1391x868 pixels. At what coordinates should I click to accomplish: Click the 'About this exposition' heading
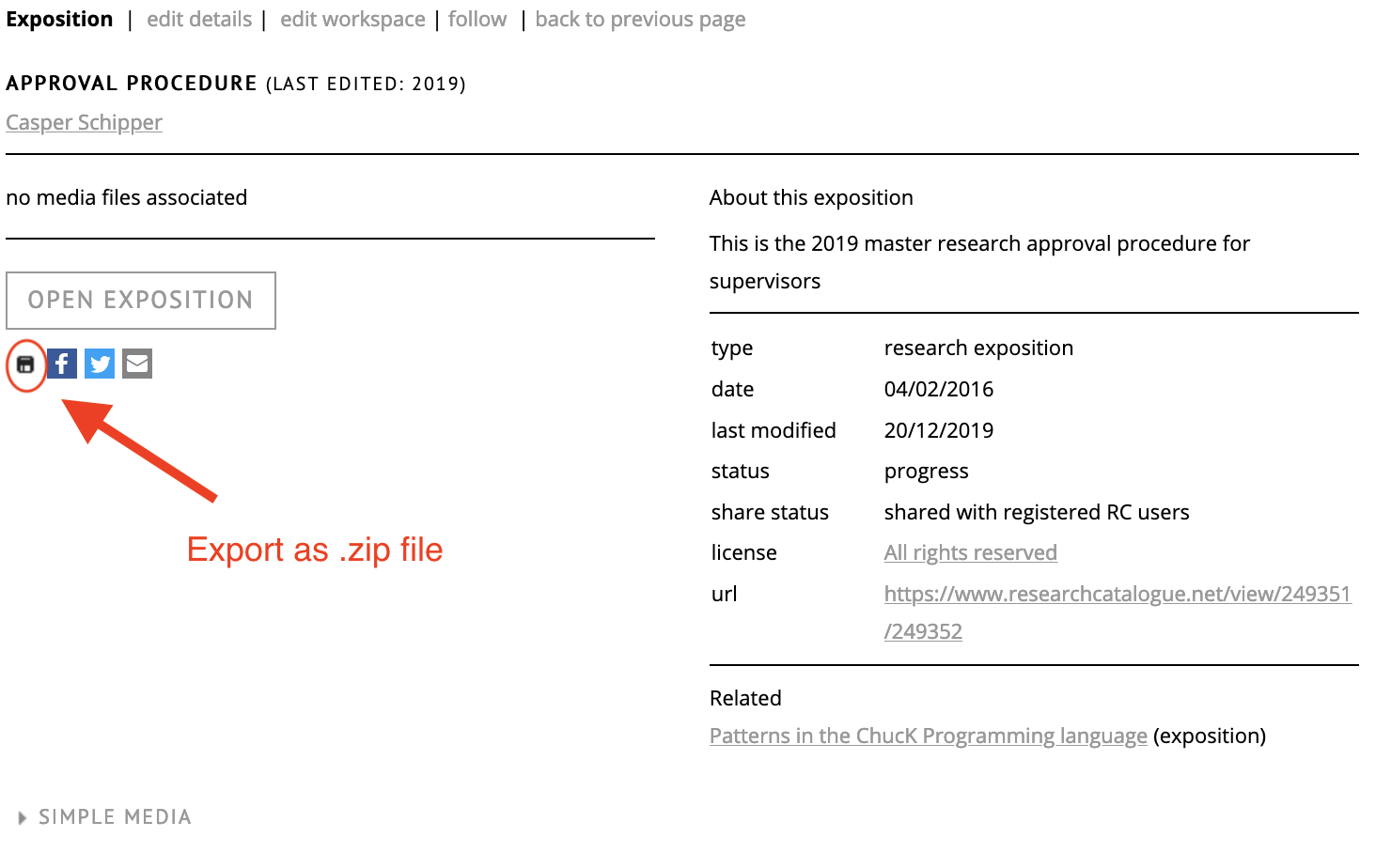coord(811,198)
